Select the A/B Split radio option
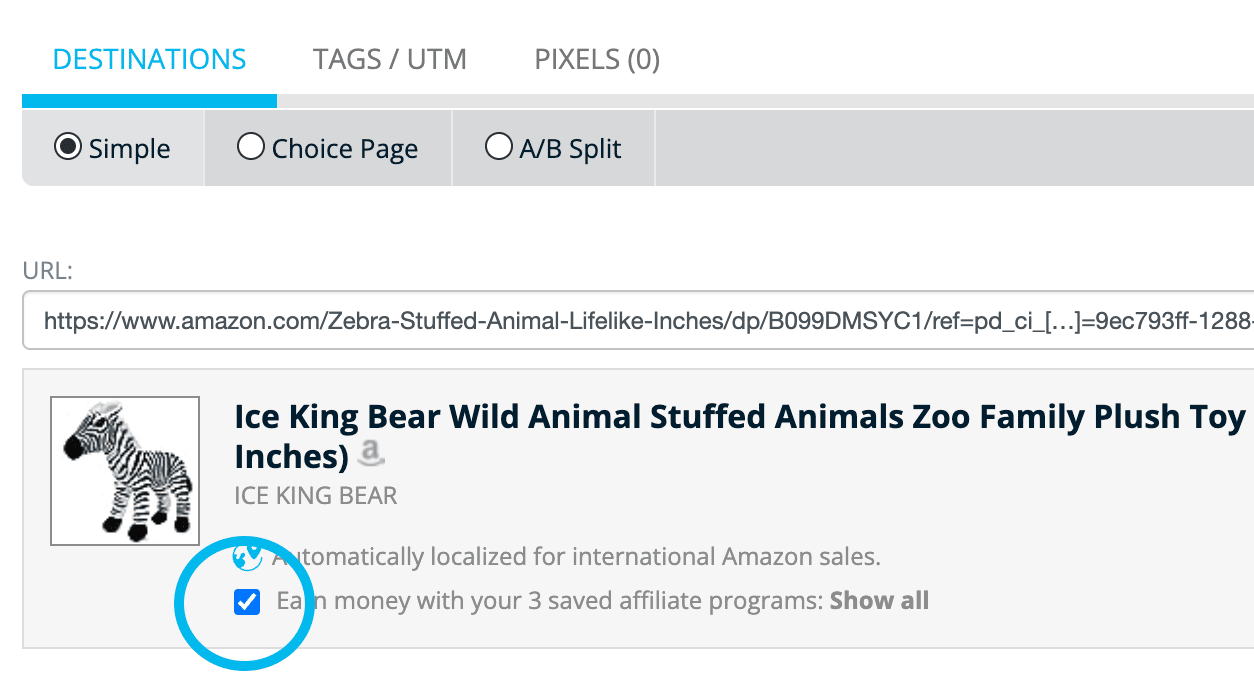 [498, 148]
